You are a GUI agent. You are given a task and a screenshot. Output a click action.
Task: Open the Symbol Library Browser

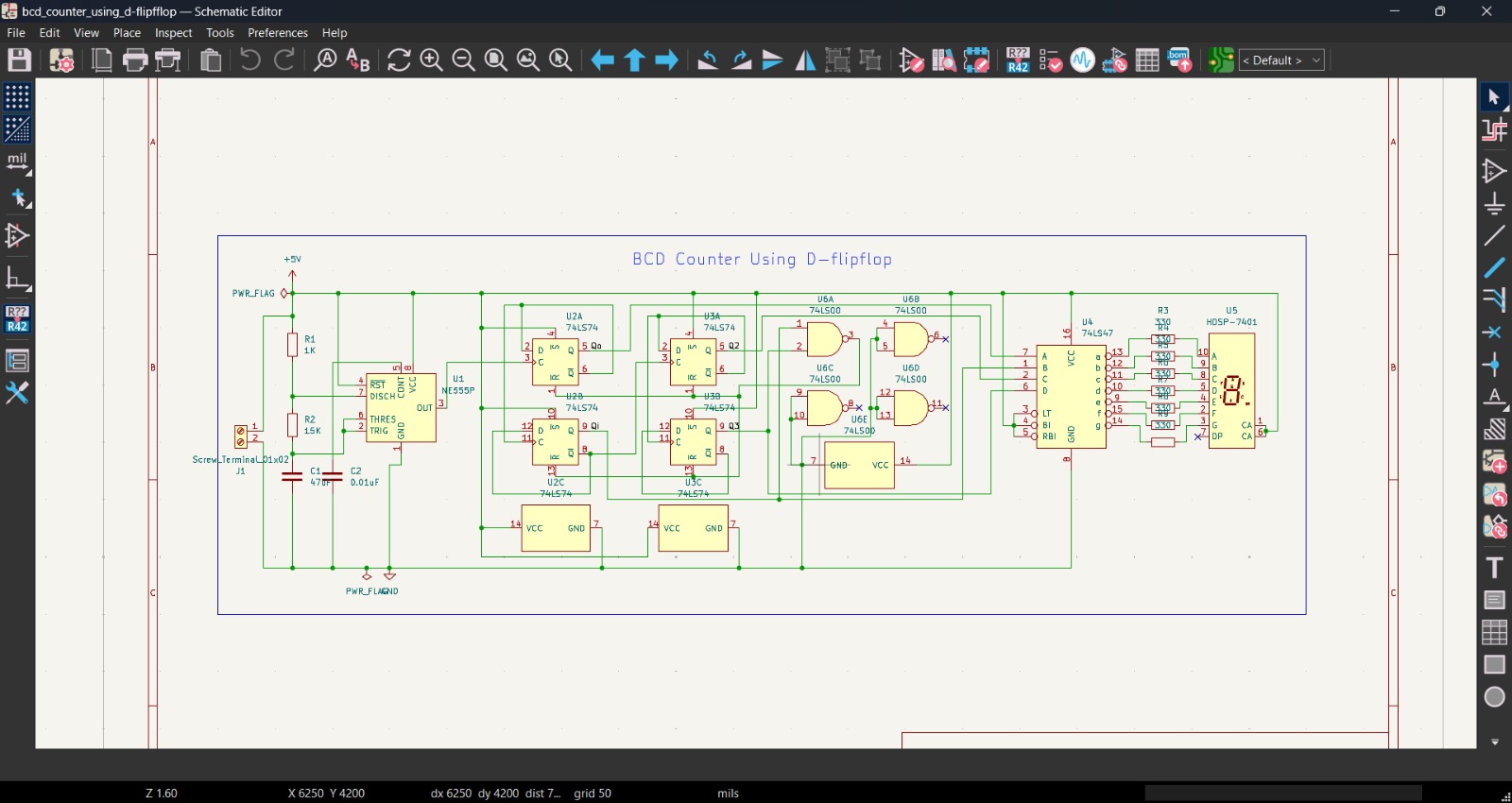[944, 60]
